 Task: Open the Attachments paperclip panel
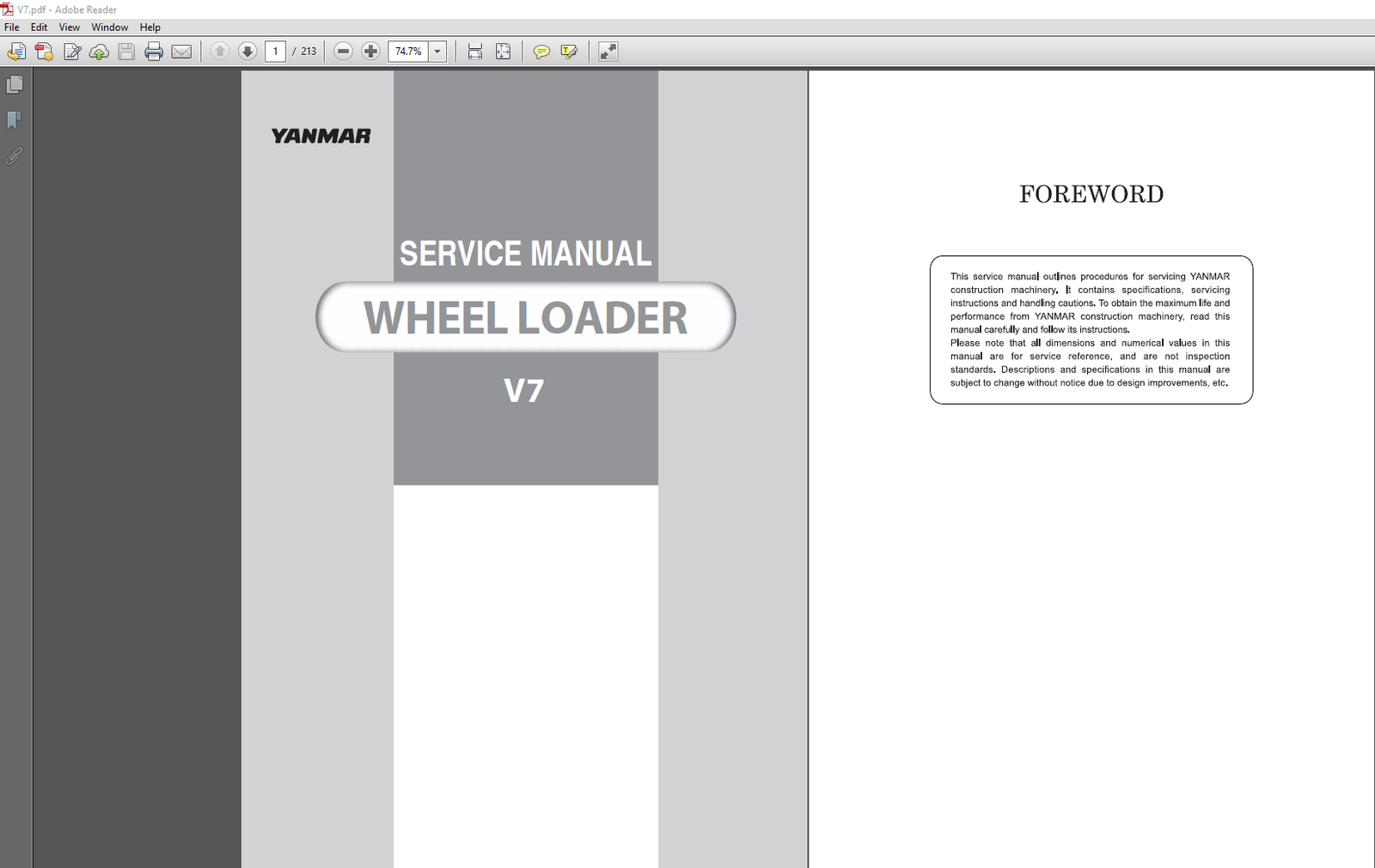click(x=15, y=156)
